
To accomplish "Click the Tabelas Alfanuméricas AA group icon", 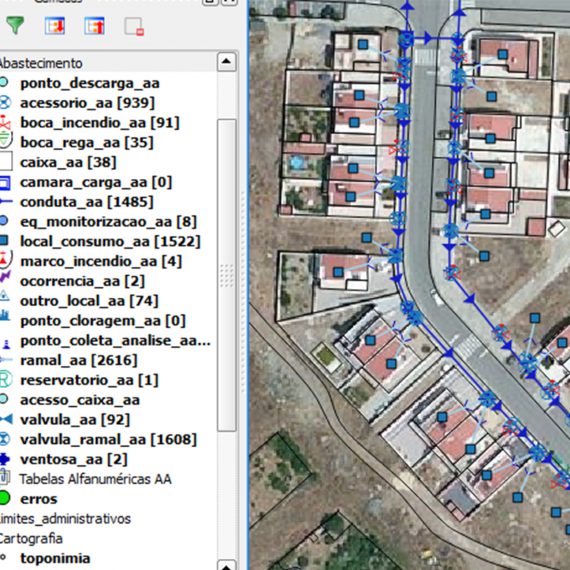I will (4, 477).
